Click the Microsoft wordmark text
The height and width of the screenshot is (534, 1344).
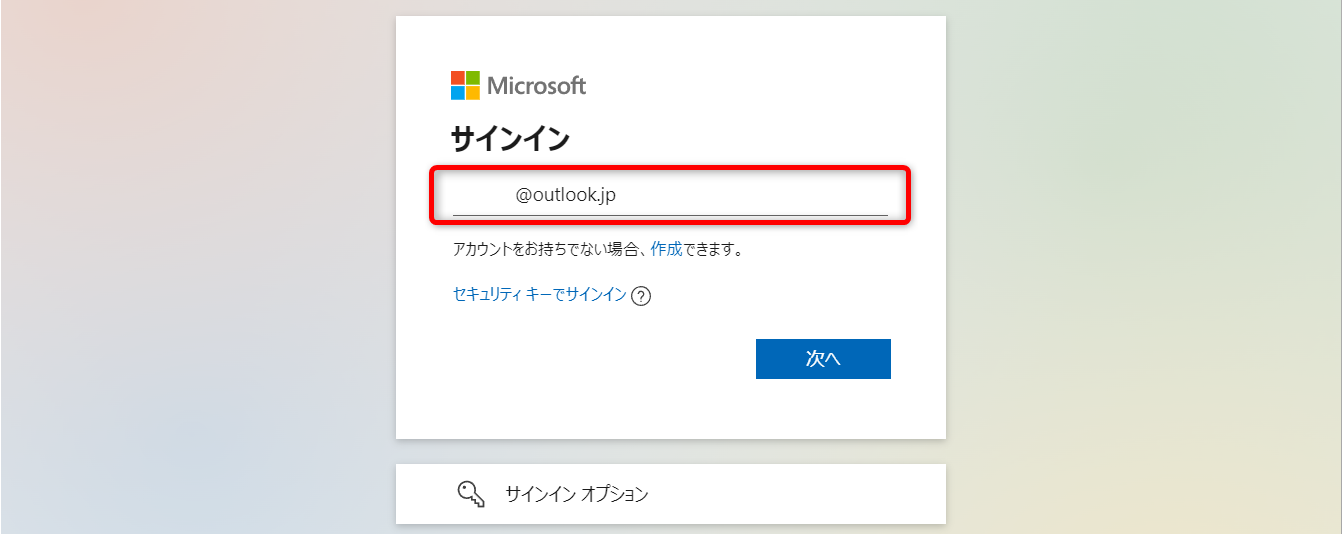[x=537, y=86]
